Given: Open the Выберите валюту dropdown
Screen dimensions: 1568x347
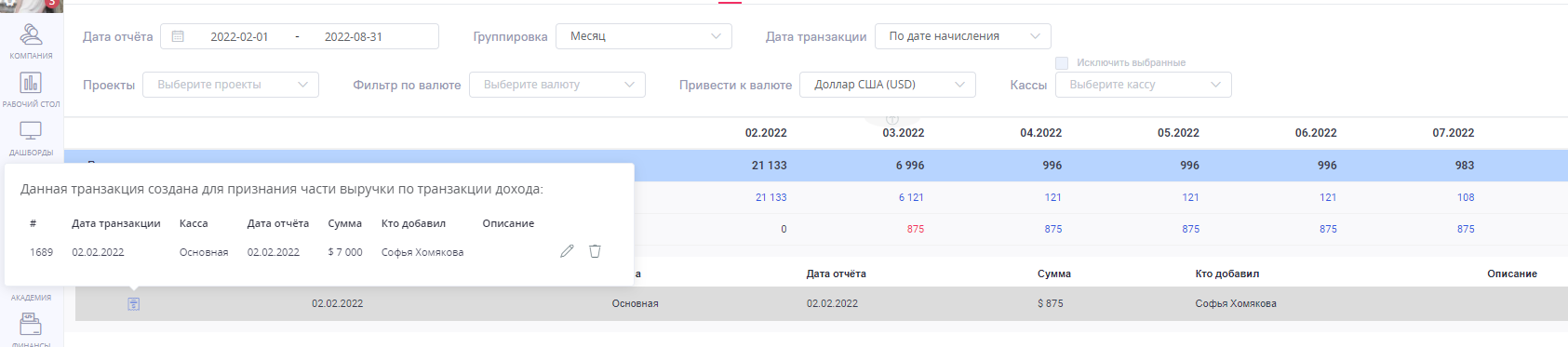Looking at the screenshot, I should coord(557,85).
